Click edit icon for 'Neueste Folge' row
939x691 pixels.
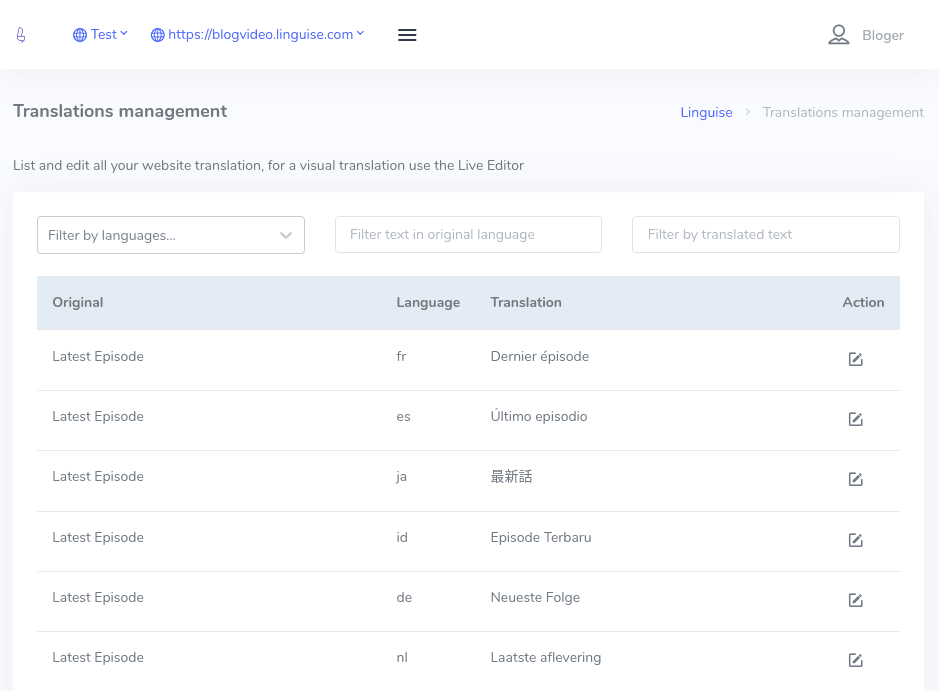tap(855, 600)
